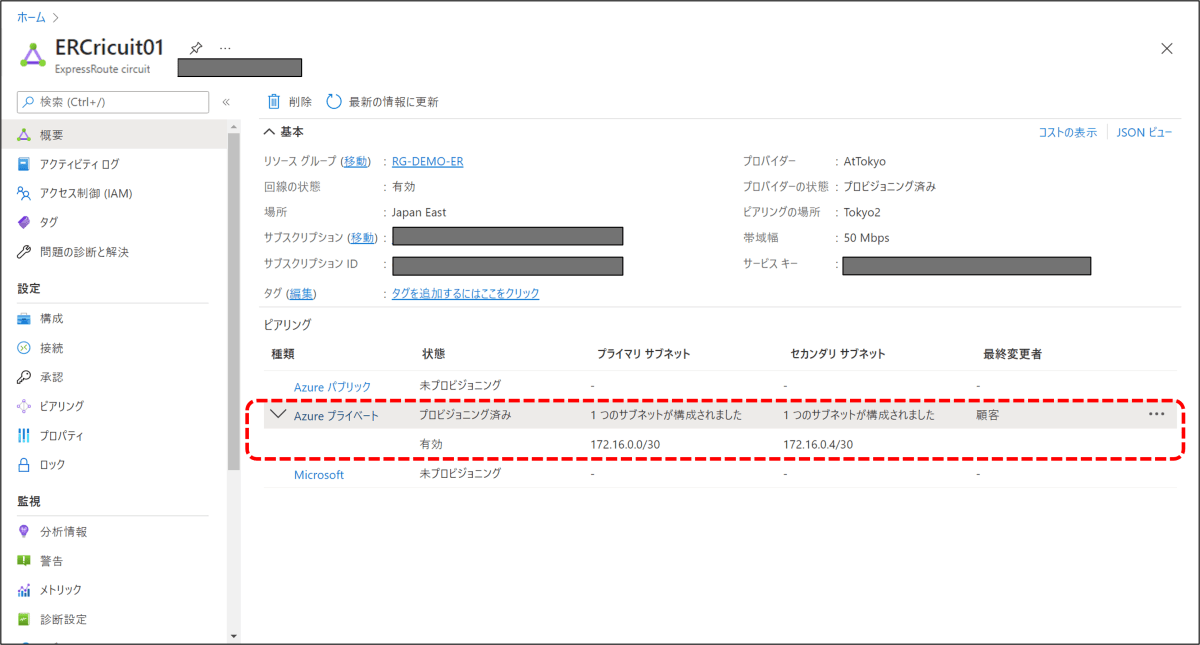Pin ERCricuit01 with the pin icon
This screenshot has height=645, width=1200.
coord(196,47)
